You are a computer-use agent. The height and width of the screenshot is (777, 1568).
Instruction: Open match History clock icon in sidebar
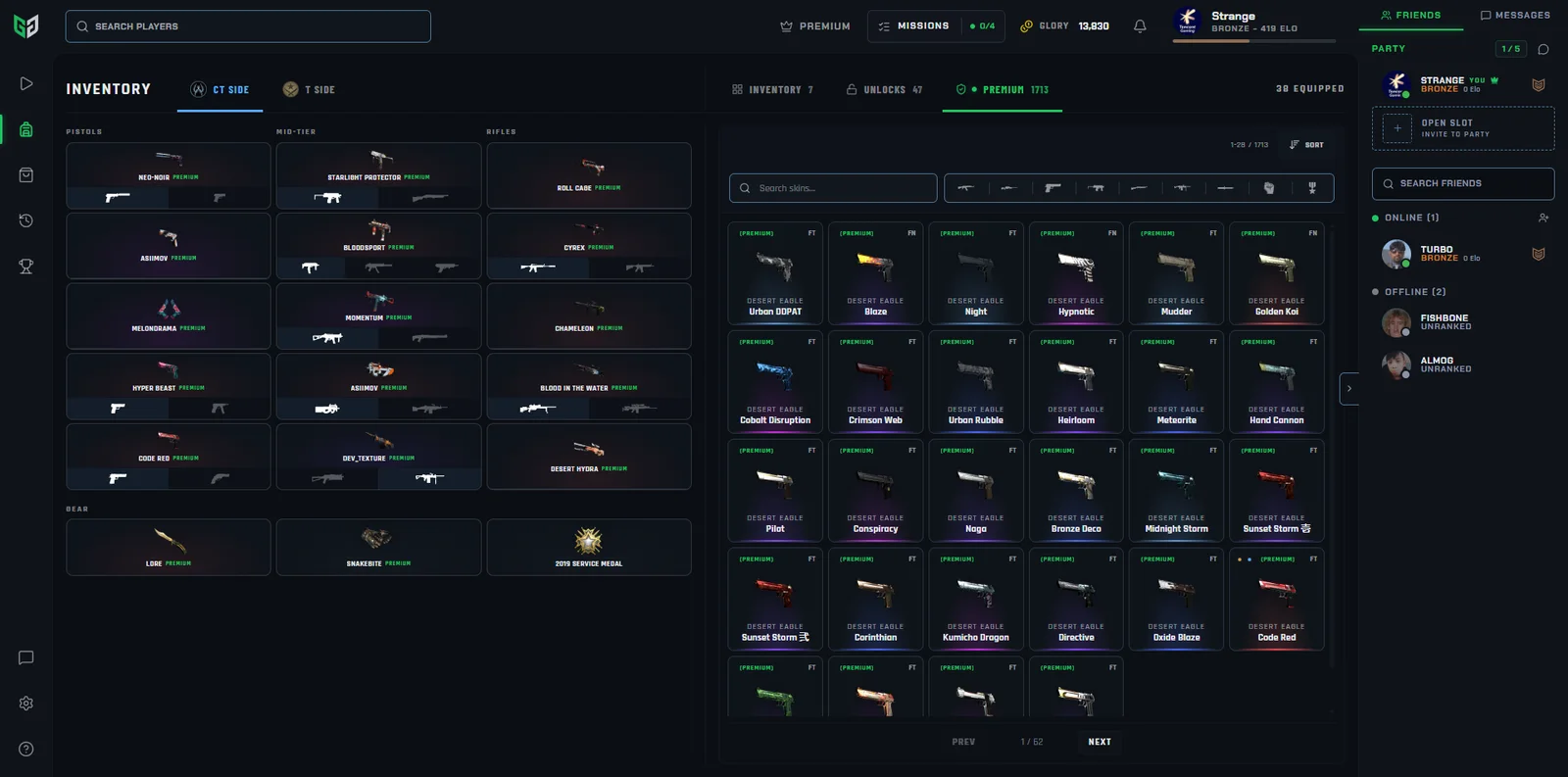tap(26, 220)
